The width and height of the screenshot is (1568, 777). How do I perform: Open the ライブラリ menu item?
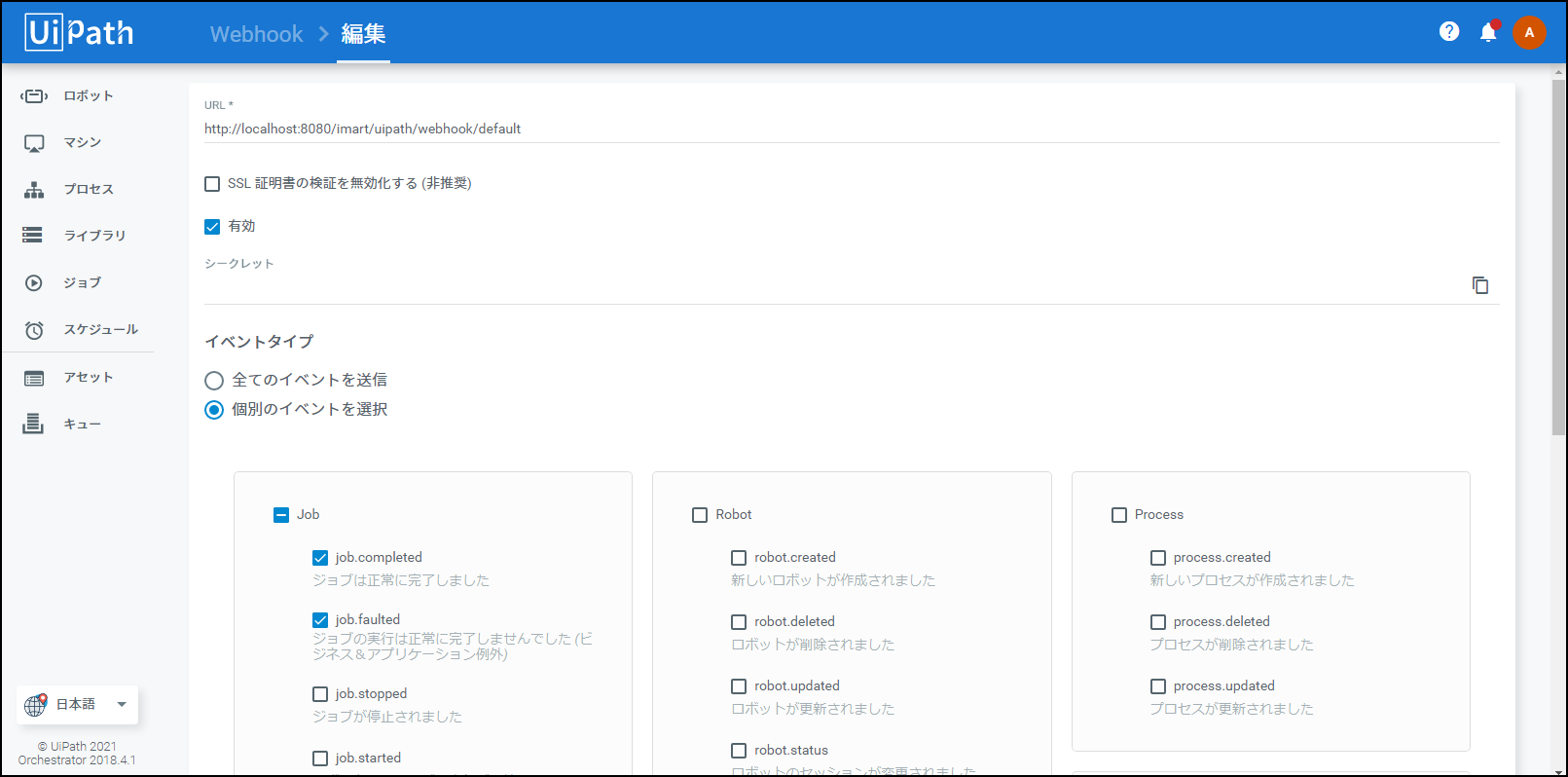point(94,236)
